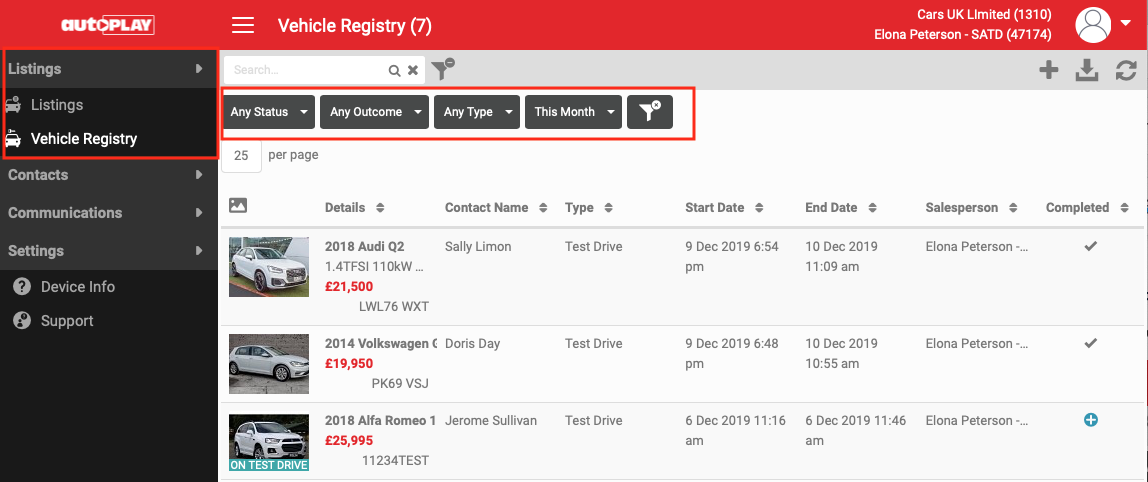Screen dimensions: 1148x482
Task: Open Device Info in sidebar
Action: [x=78, y=286]
